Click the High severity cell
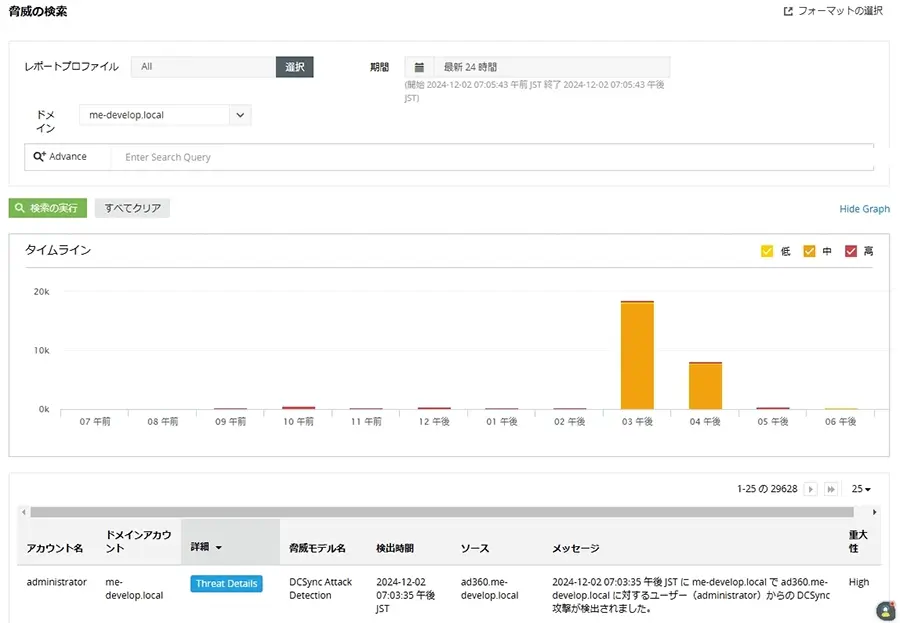This screenshot has height=623, width=900. (859, 582)
